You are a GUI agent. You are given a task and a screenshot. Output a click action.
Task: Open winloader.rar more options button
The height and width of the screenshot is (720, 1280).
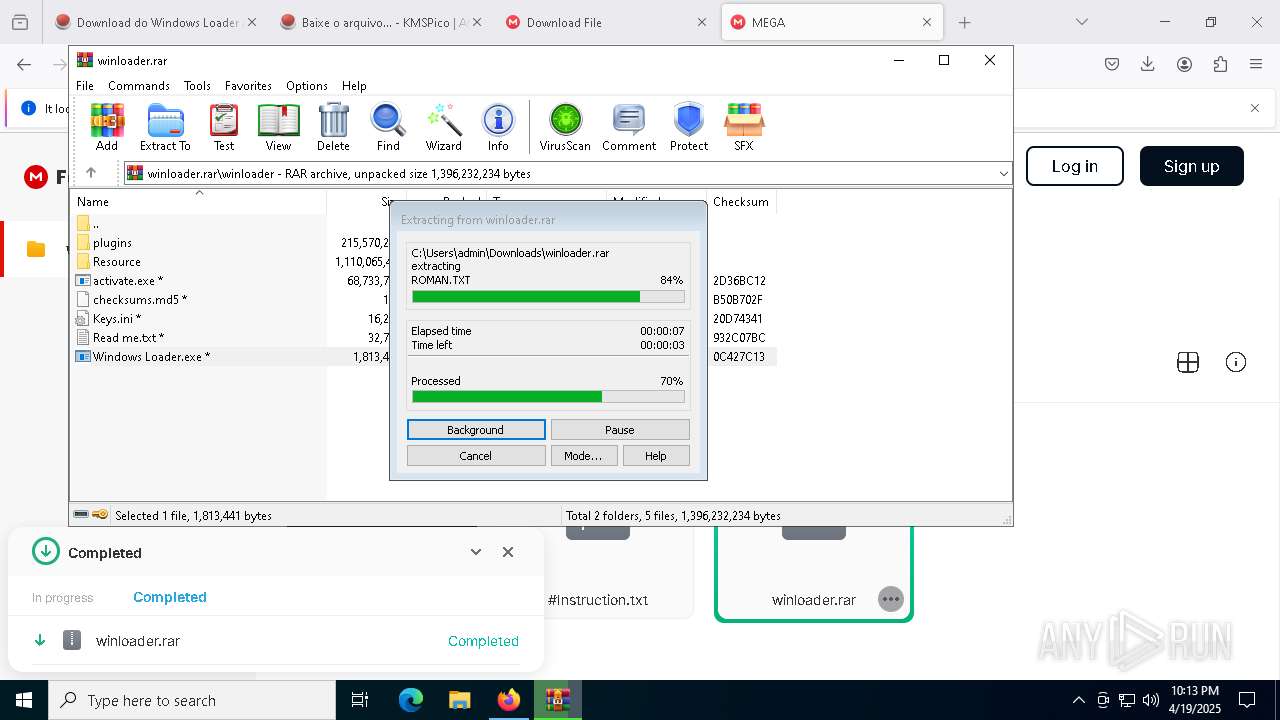point(890,599)
